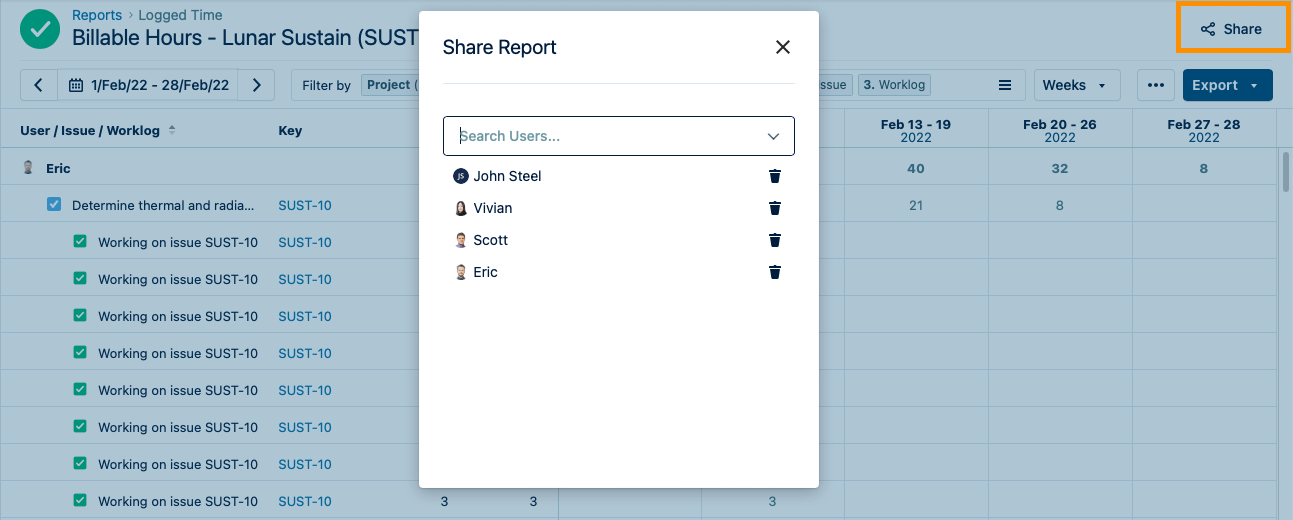The width and height of the screenshot is (1293, 520).
Task: Open the hamburger list menu icon
Action: click(1005, 85)
